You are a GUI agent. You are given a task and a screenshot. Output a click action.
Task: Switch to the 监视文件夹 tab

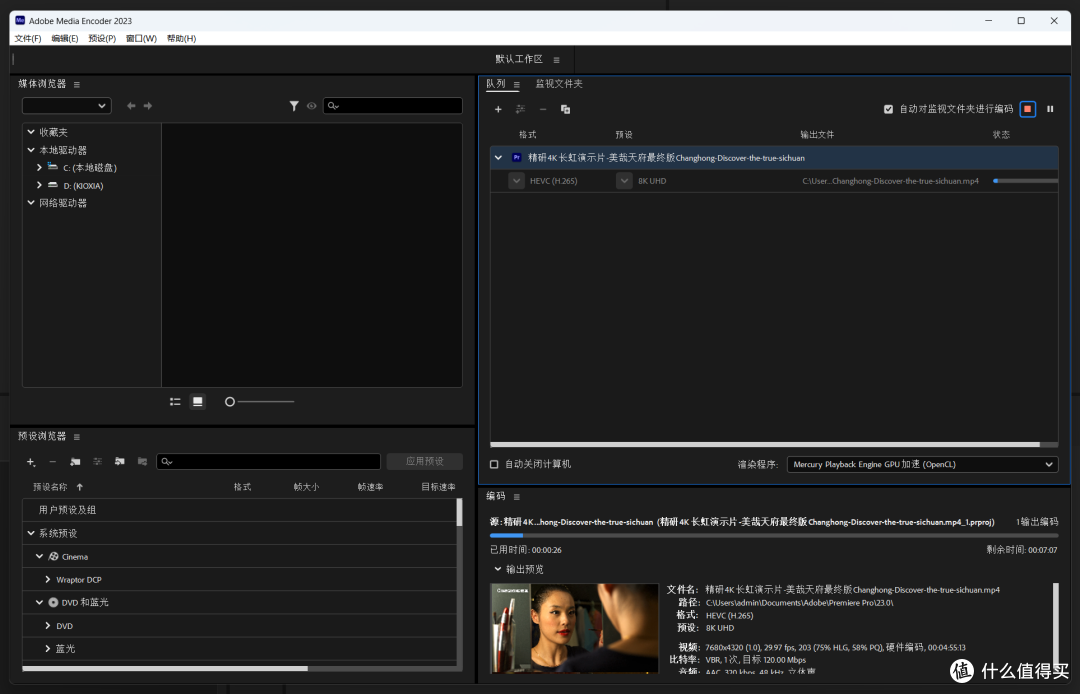pyautogui.click(x=559, y=83)
